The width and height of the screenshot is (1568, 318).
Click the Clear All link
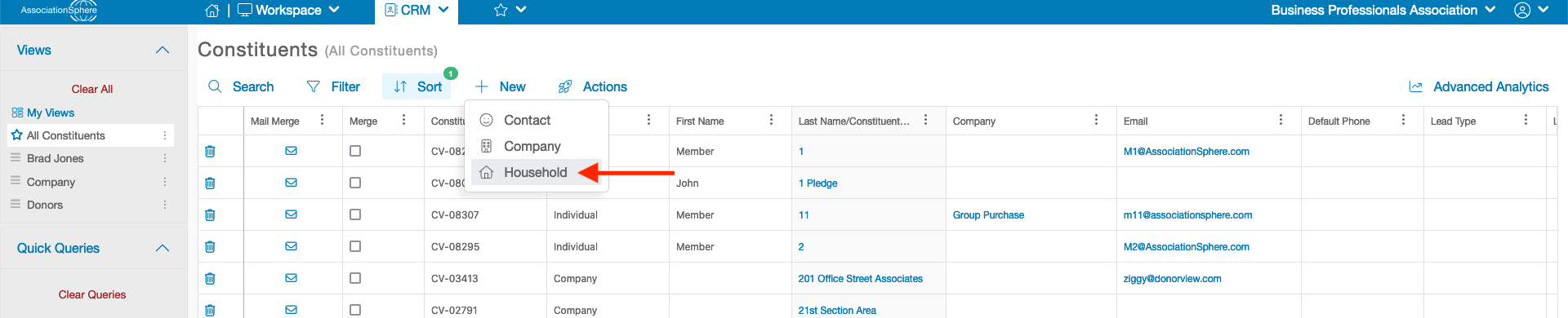coord(92,89)
